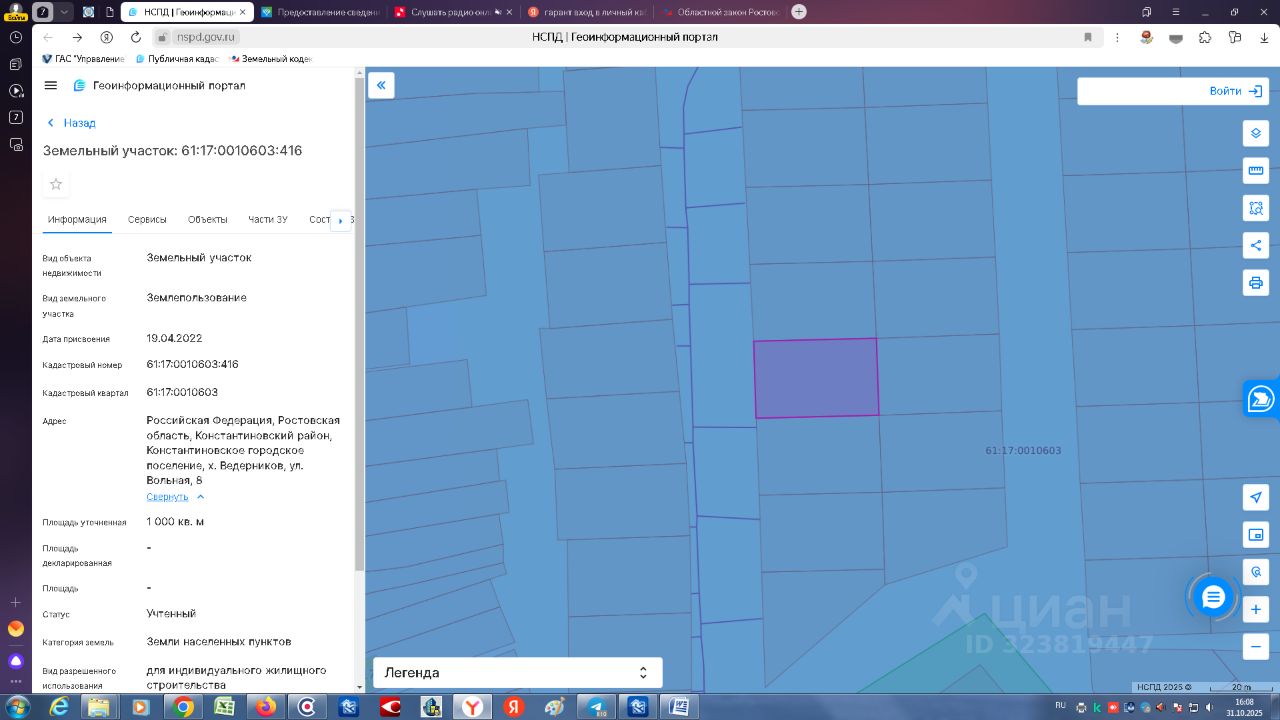Open Google Chrome from the taskbar

183,707
